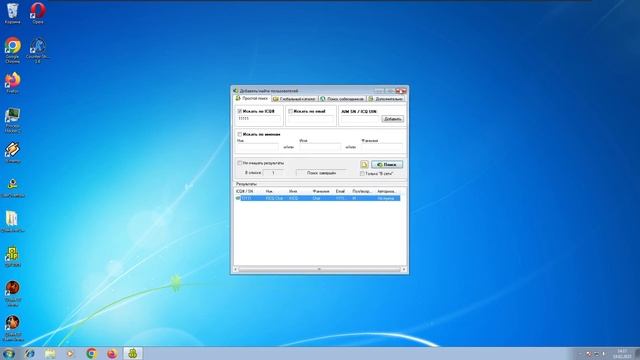Select the yellow folder on the desktop
This screenshot has height=360, width=640.
[12, 221]
